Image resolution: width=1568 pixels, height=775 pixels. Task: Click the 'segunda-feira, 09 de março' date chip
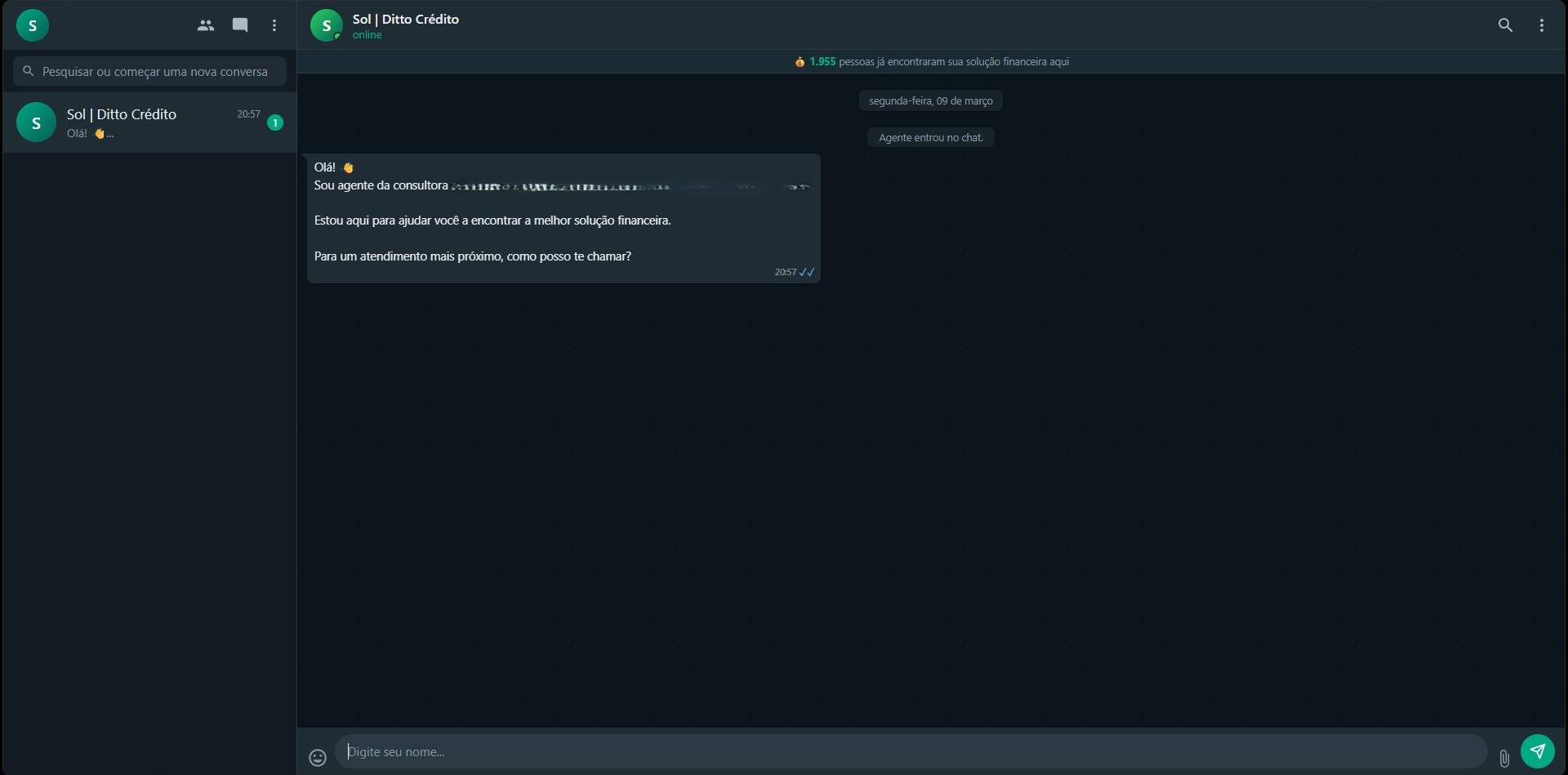[x=931, y=100]
